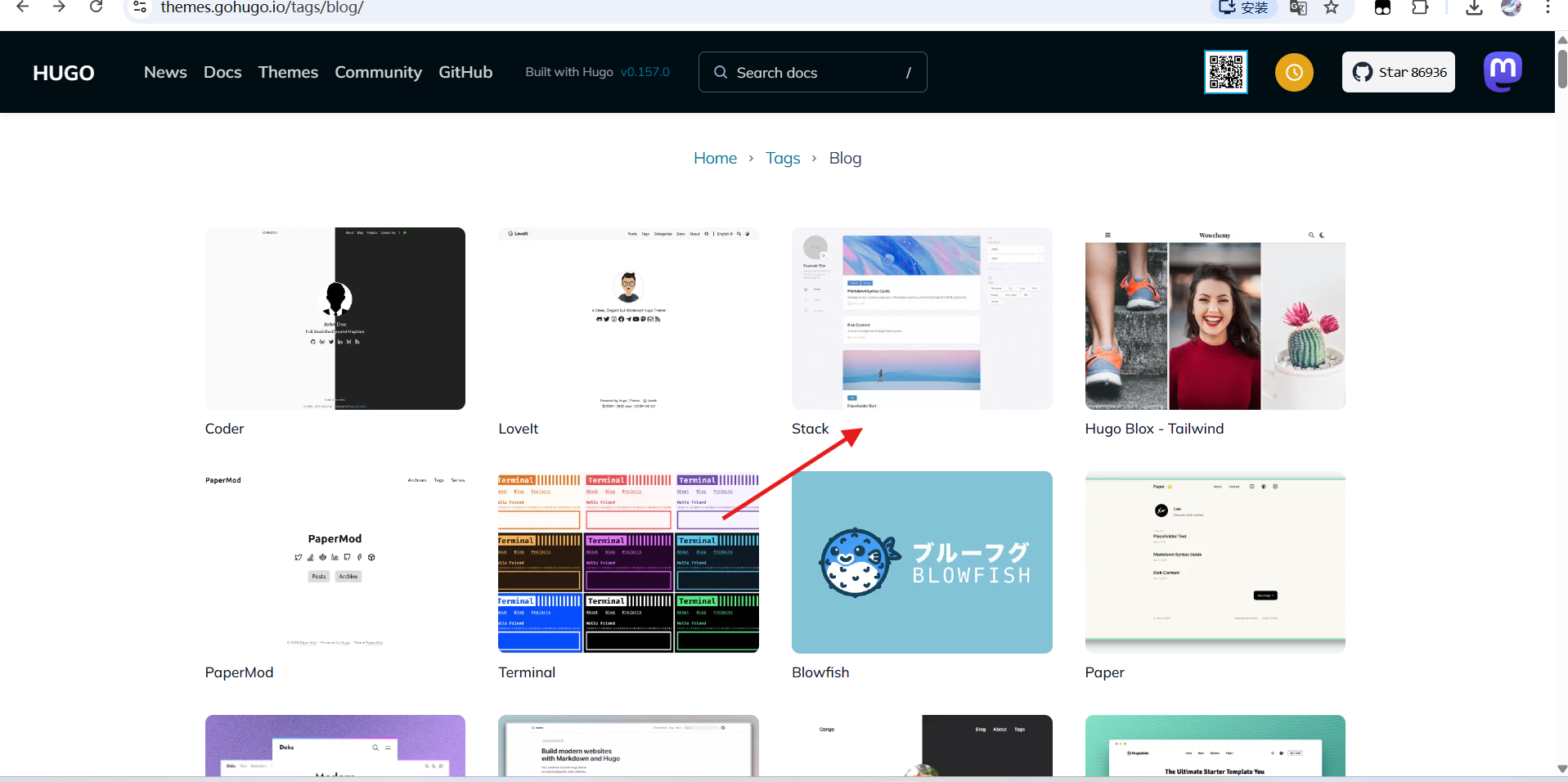Select the Terminal theme preview image

[628, 562]
